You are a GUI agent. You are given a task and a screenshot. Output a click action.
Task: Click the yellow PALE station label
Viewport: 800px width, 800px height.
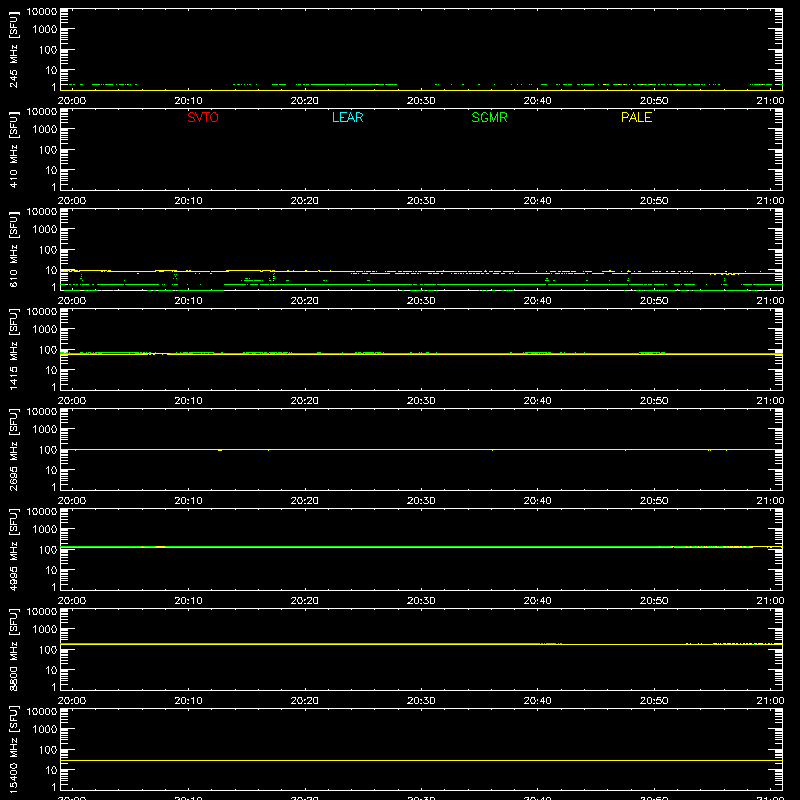636,117
